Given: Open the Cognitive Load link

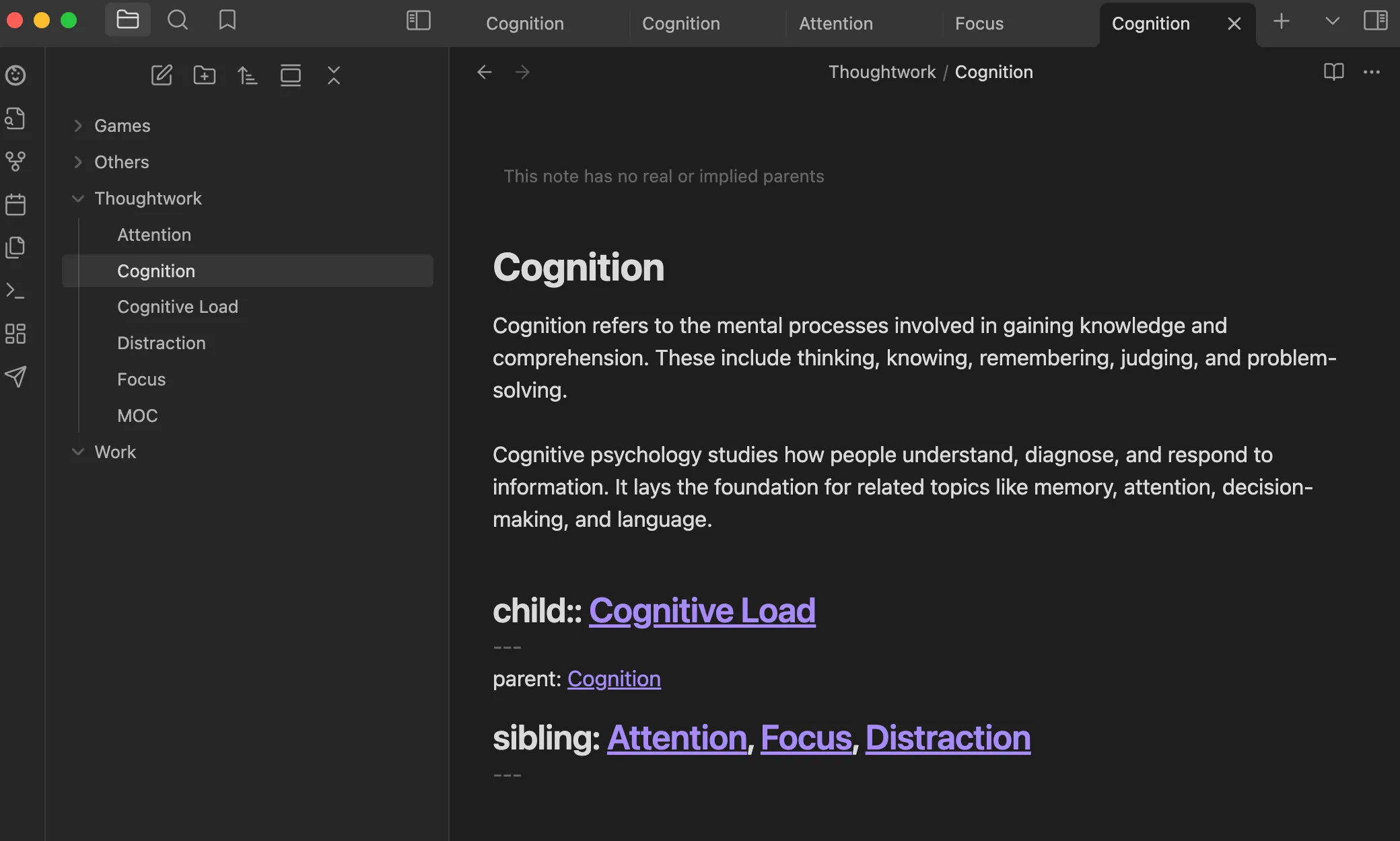Looking at the screenshot, I should 702,611.
